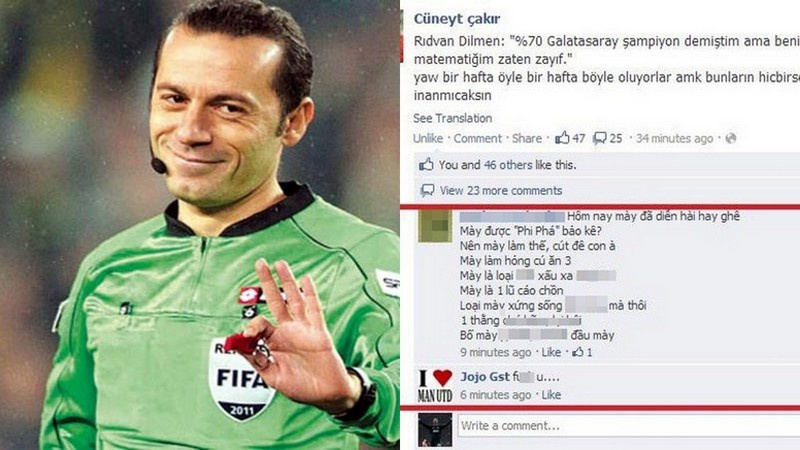This screenshot has width=800, height=450.
Task: Click the thumbs-up icon beside 47
Action: tap(562, 138)
